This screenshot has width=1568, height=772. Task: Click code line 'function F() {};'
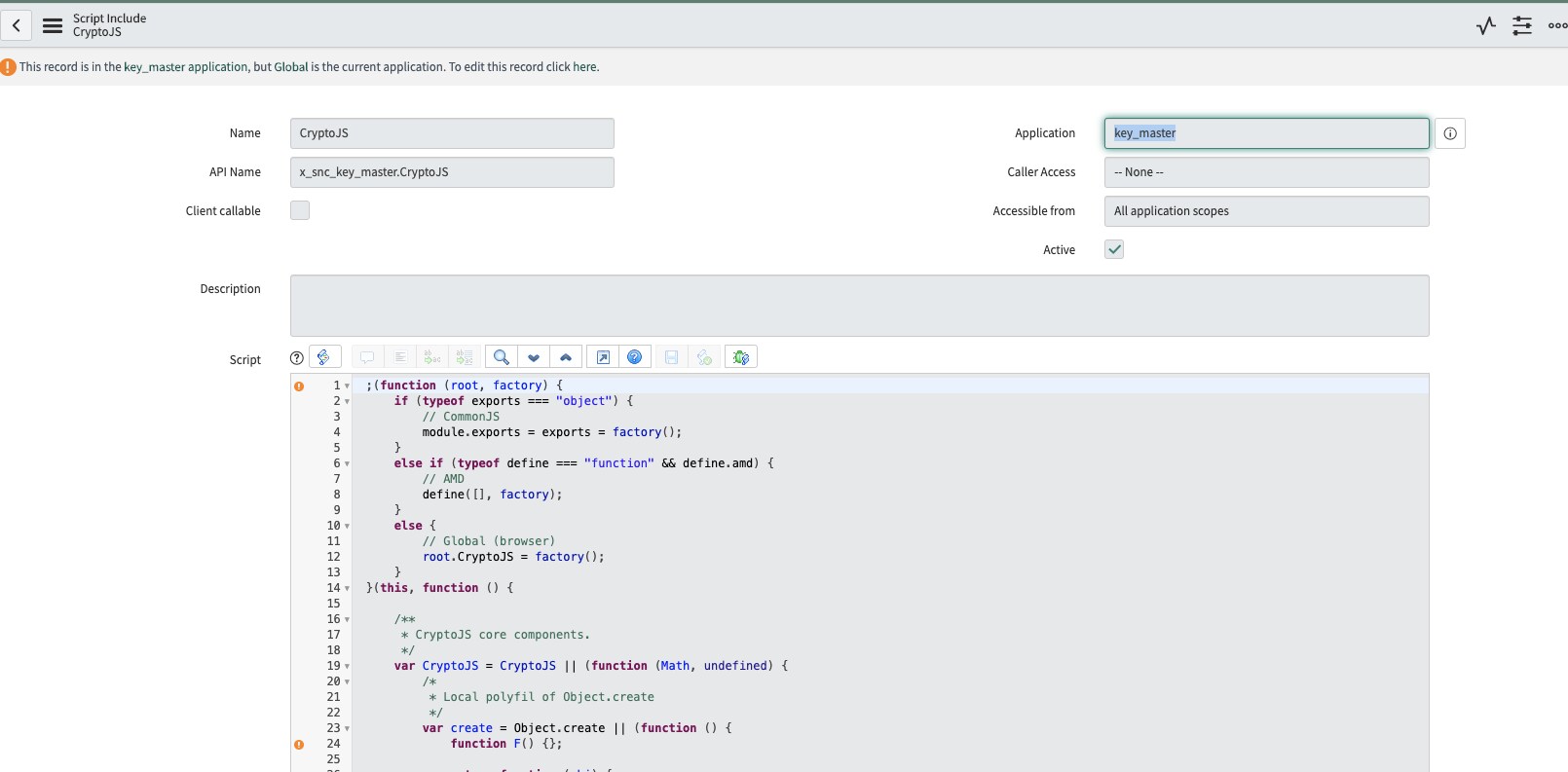pyautogui.click(x=506, y=744)
